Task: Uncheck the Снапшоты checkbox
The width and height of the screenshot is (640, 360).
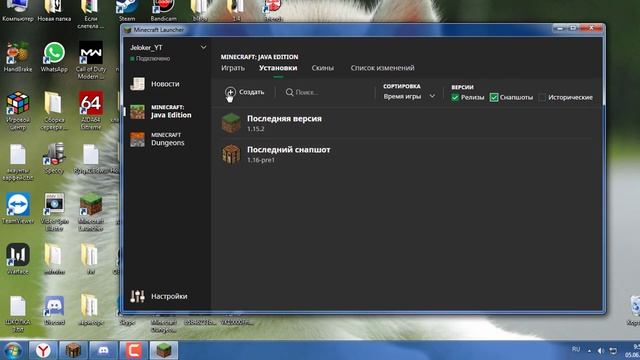Action: [x=494, y=98]
